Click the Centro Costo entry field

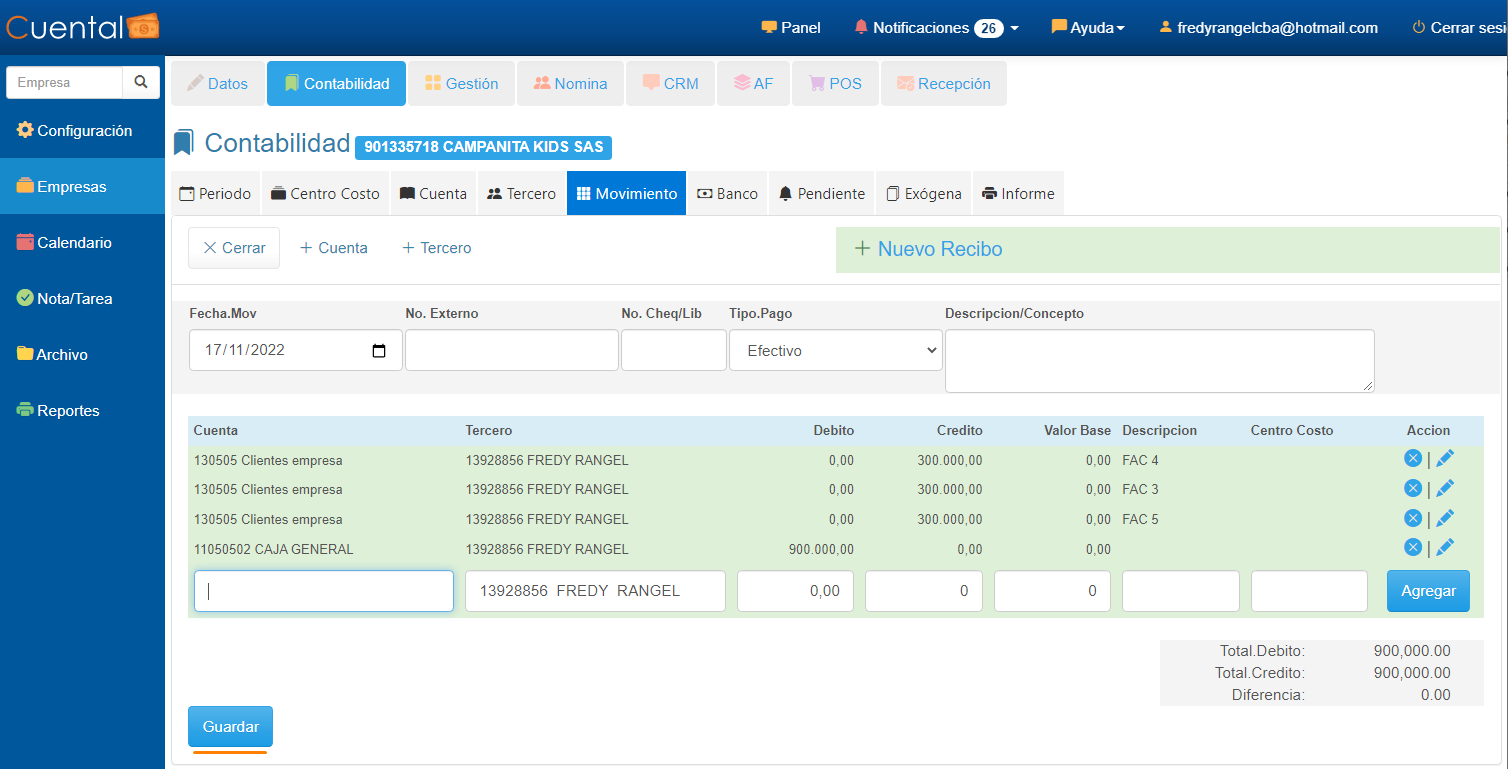(1309, 591)
